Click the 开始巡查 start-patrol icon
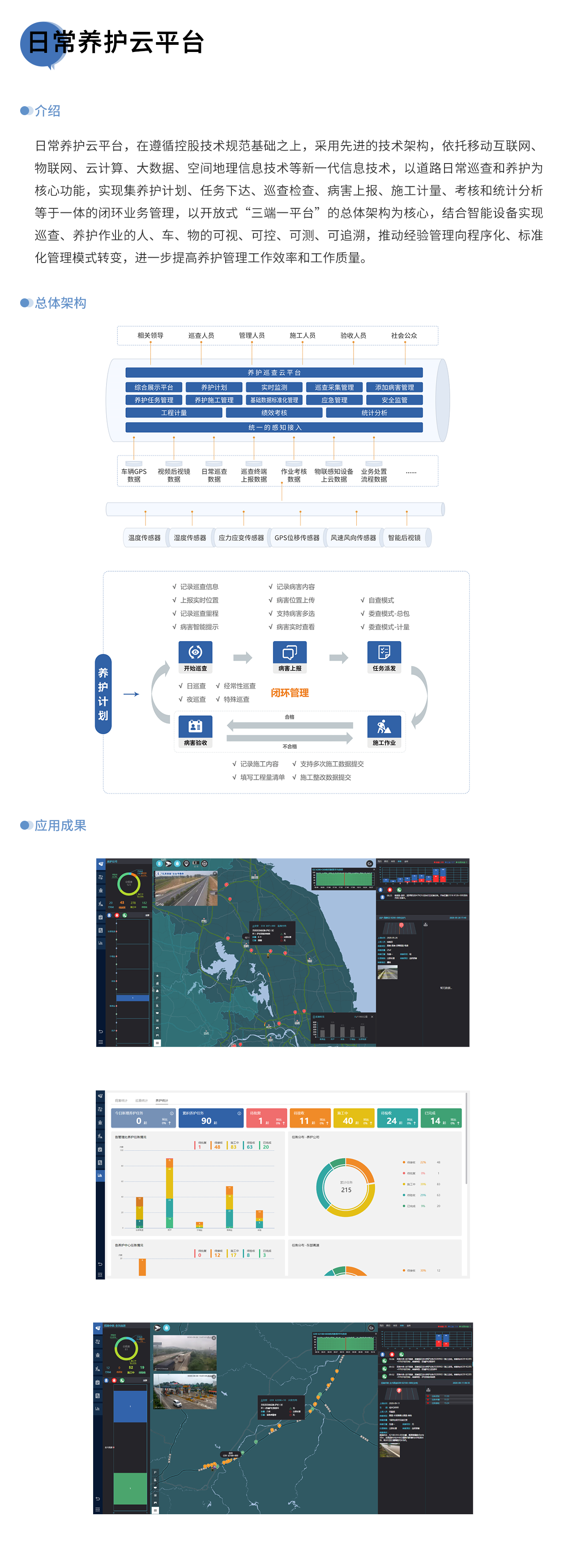This screenshot has height=1568, width=564. click(x=195, y=652)
